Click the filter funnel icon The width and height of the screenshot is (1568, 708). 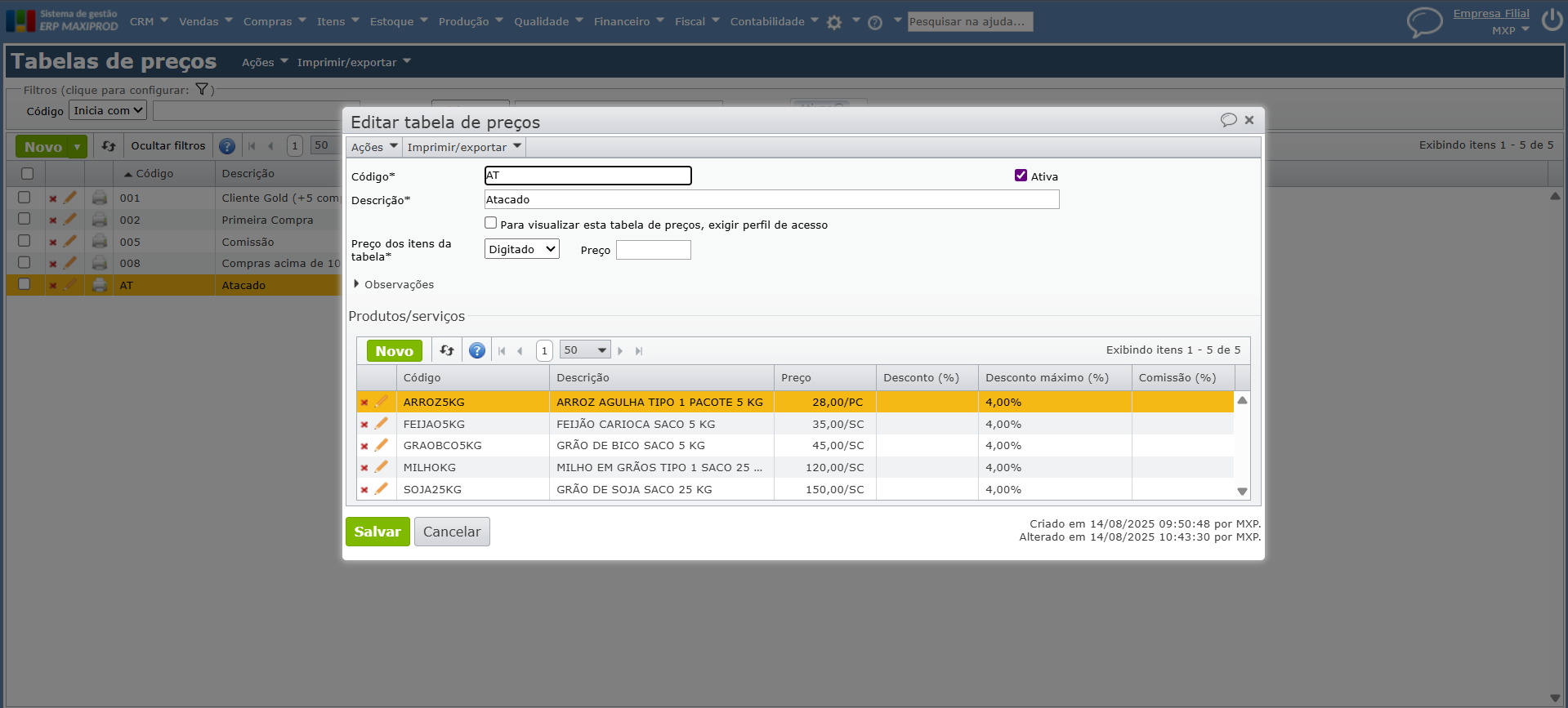tap(202, 90)
